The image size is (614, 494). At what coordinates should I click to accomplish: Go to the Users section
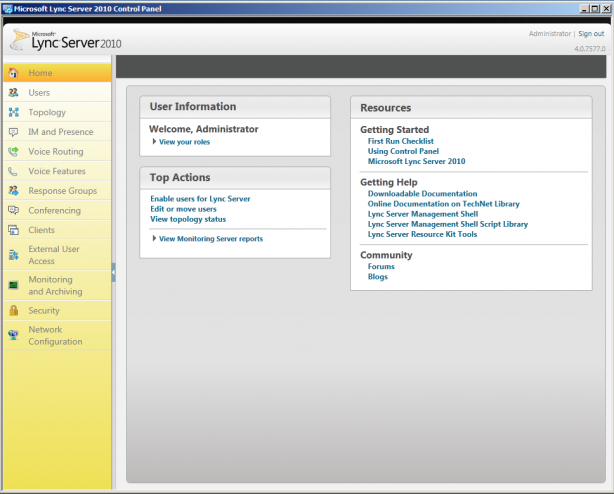[57, 92]
